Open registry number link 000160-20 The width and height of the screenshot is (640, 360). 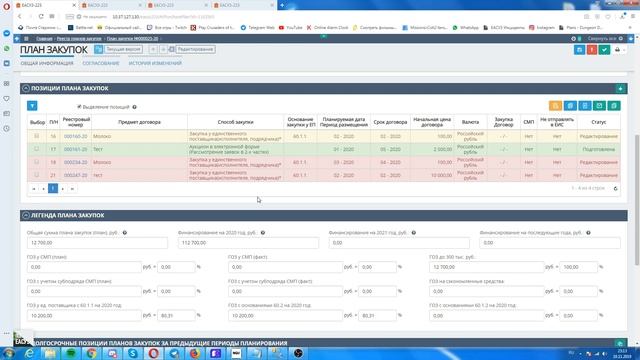pyautogui.click(x=76, y=136)
